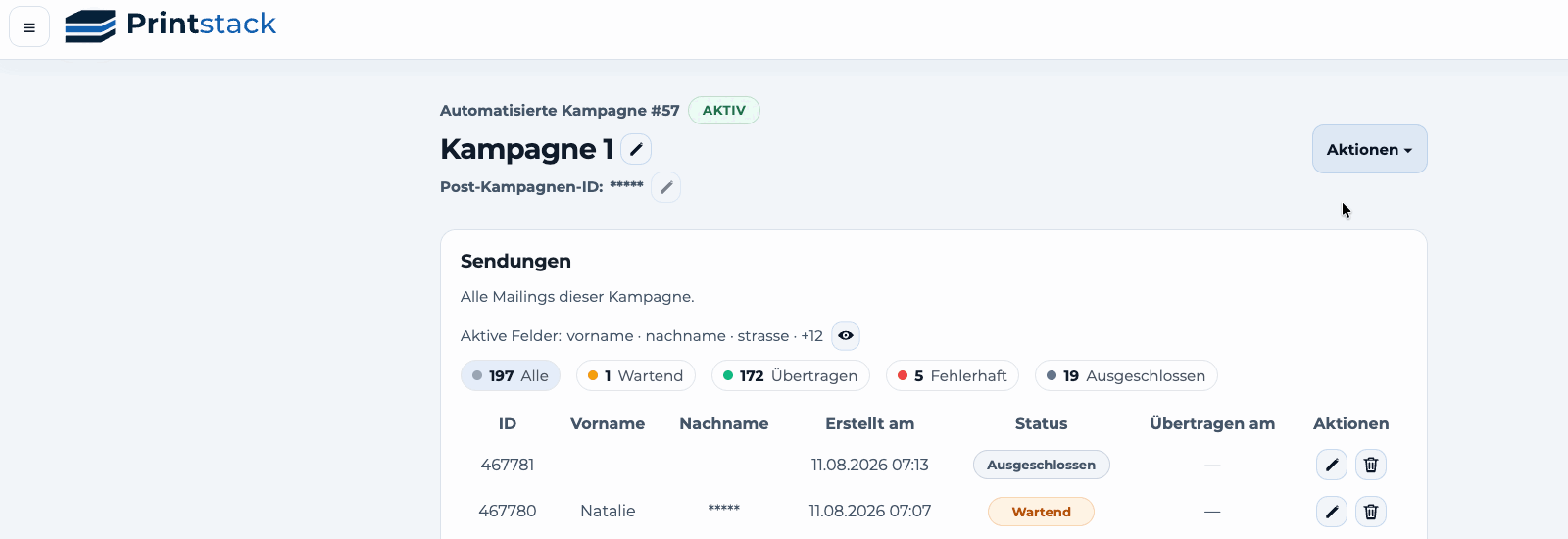Click Aktive Felder summary text

click(x=642, y=336)
